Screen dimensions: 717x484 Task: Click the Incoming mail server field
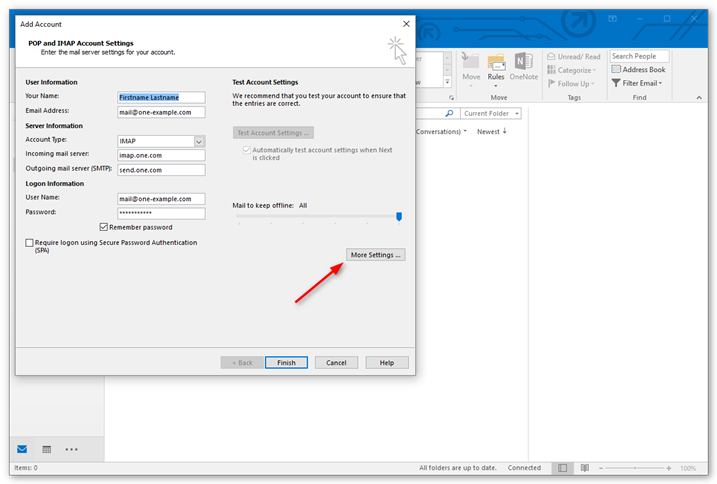pyautogui.click(x=161, y=156)
